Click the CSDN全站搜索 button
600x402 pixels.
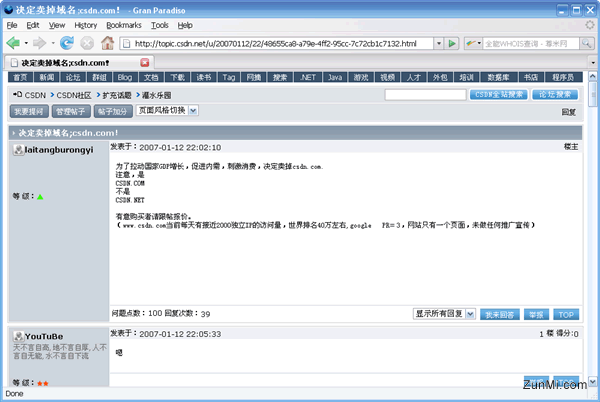499,94
